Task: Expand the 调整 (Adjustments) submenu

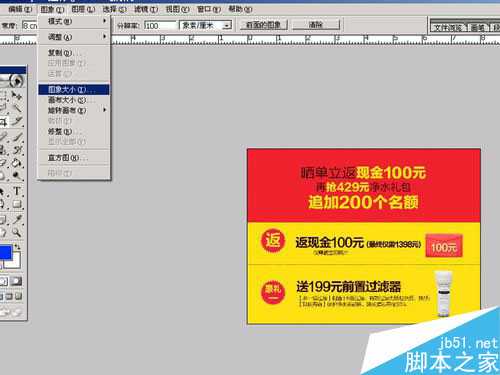Action: [74, 37]
